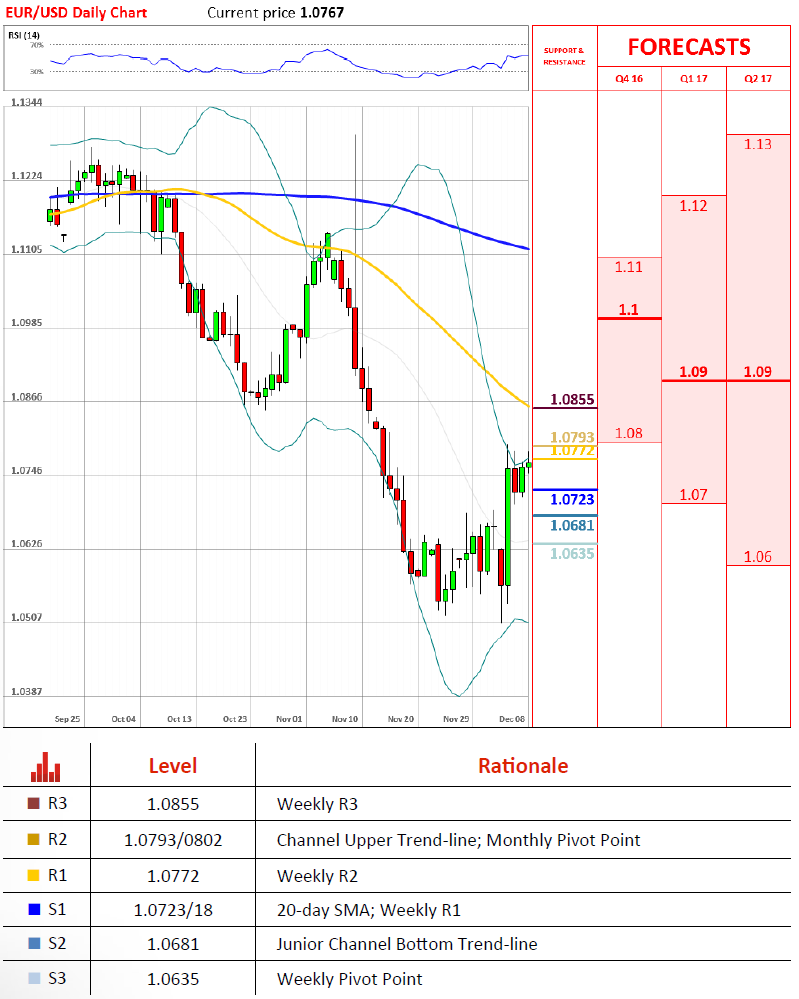Click the 1.13 forecast value in Q2 17

click(758, 144)
